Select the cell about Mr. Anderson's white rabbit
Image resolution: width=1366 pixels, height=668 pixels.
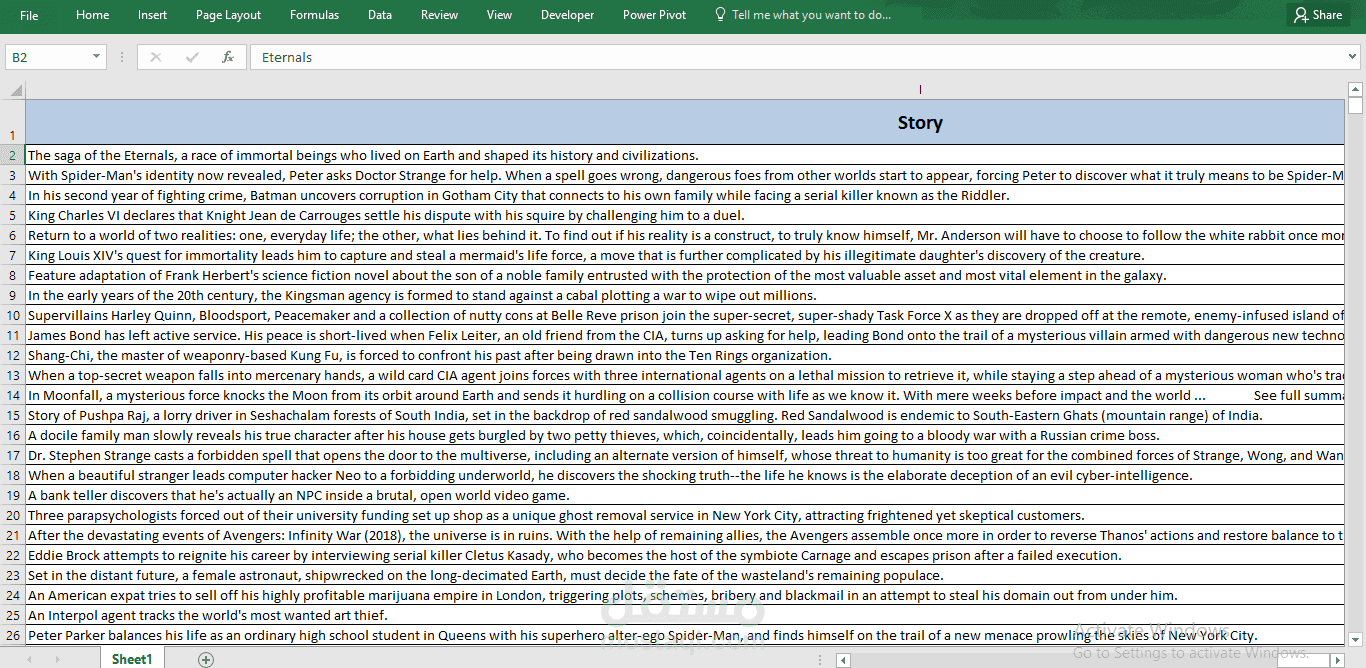[x=684, y=235]
